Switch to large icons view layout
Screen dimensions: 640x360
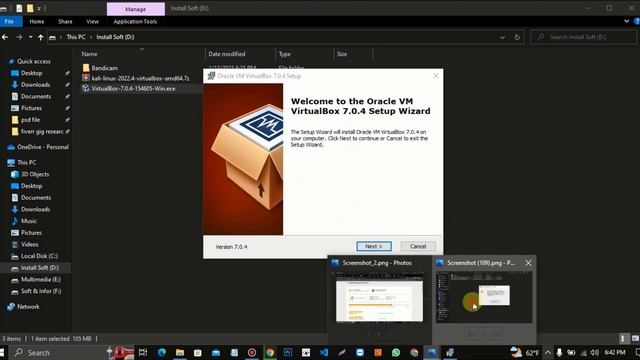635,338
